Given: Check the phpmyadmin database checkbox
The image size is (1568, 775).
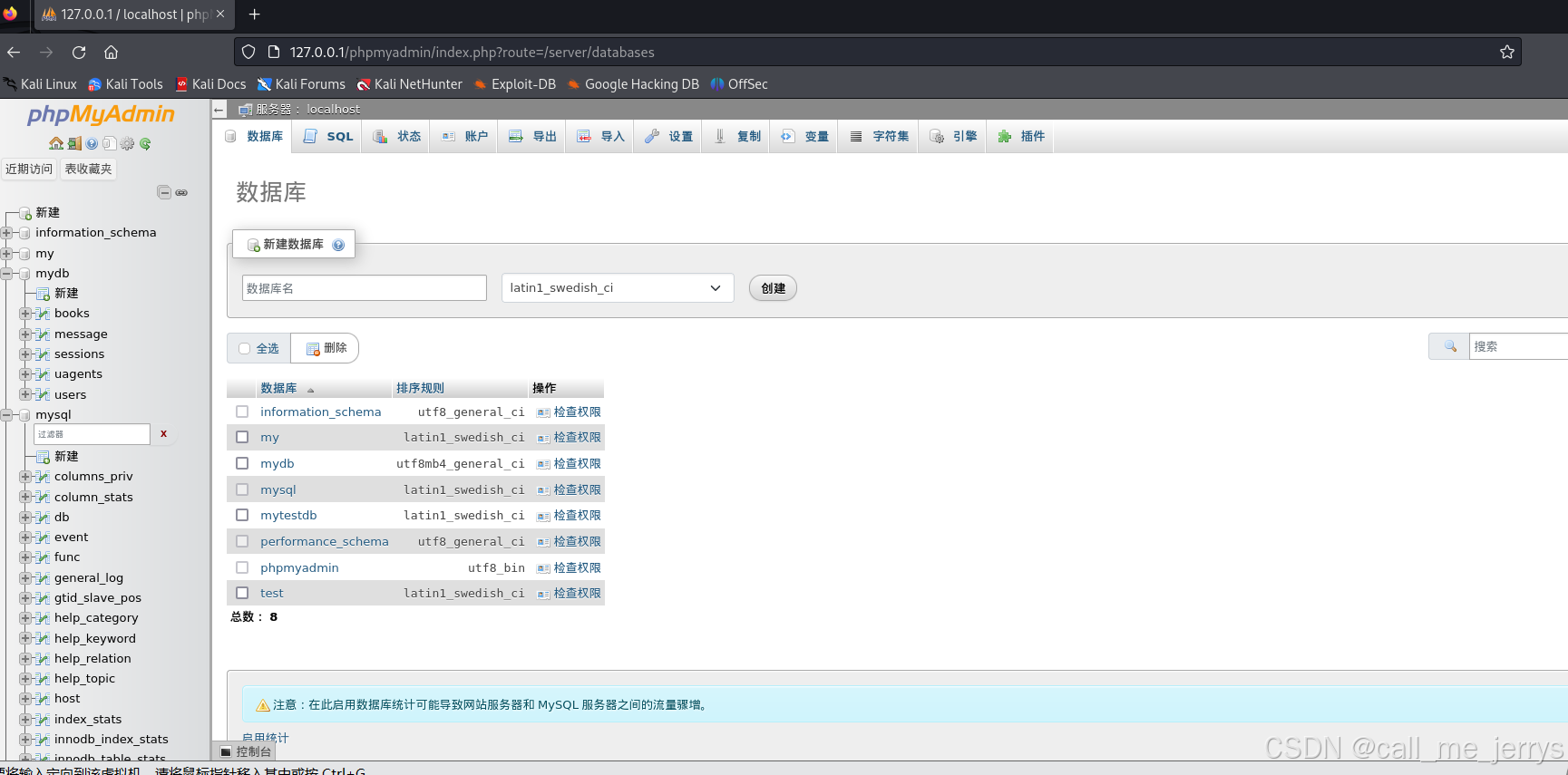Looking at the screenshot, I should 242,567.
